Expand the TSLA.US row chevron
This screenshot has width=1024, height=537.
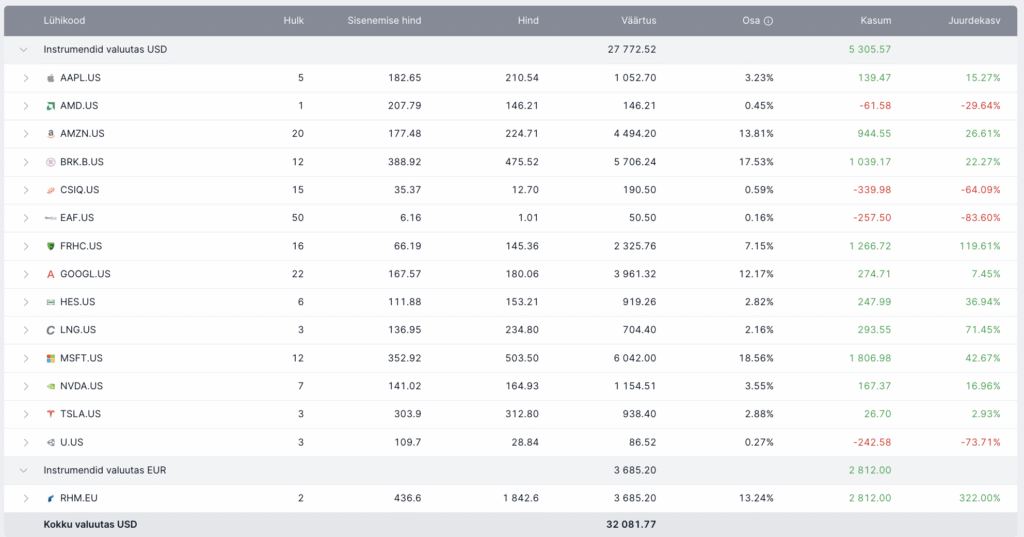tap(25, 414)
